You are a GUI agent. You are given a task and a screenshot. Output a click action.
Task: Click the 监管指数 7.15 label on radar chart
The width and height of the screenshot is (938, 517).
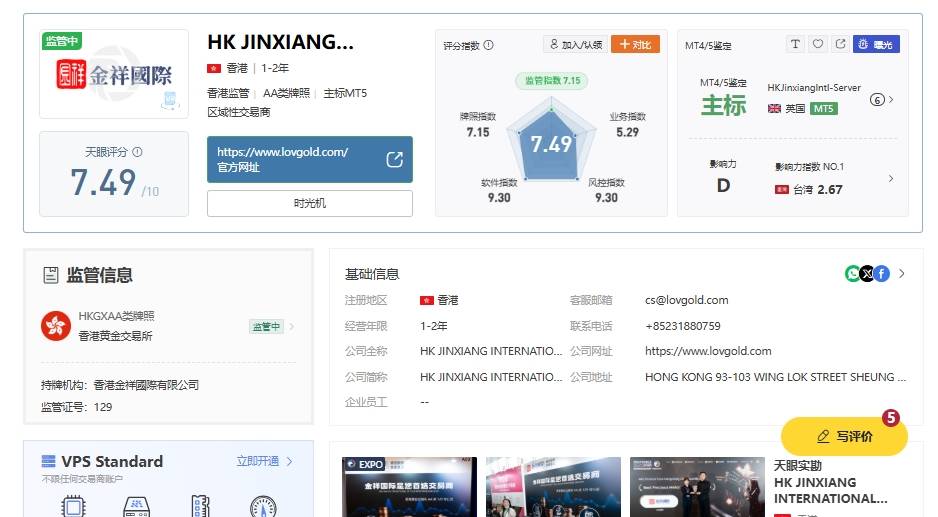pos(552,80)
